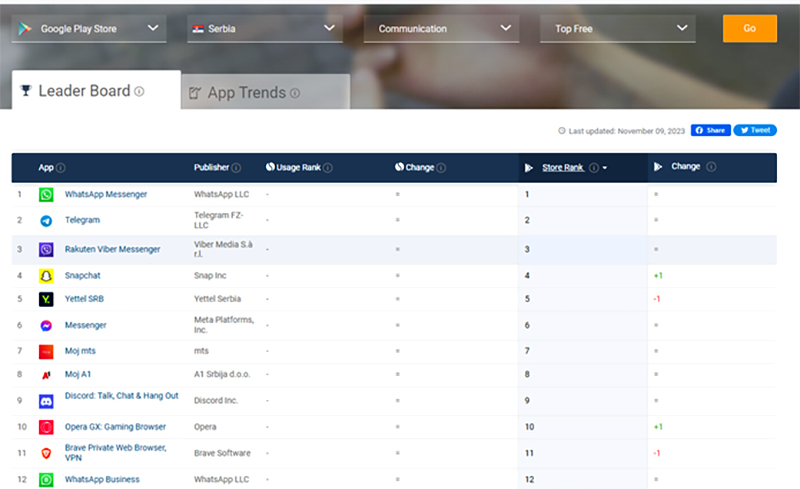Click info icon next to Store Rank header

[x=593, y=168]
